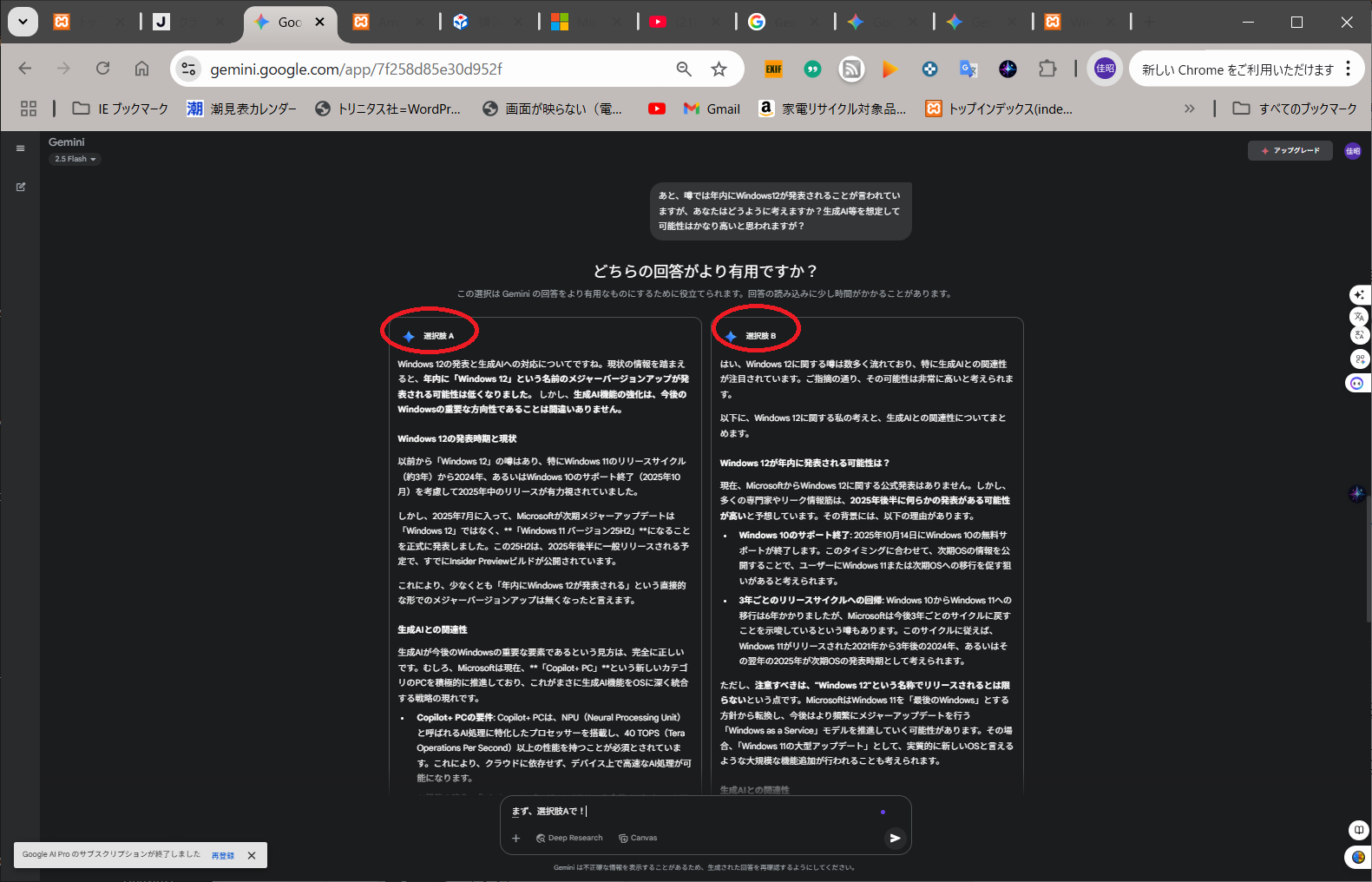Go back with the browser back arrow
The width and height of the screenshot is (1372, 882).
click(x=24, y=69)
